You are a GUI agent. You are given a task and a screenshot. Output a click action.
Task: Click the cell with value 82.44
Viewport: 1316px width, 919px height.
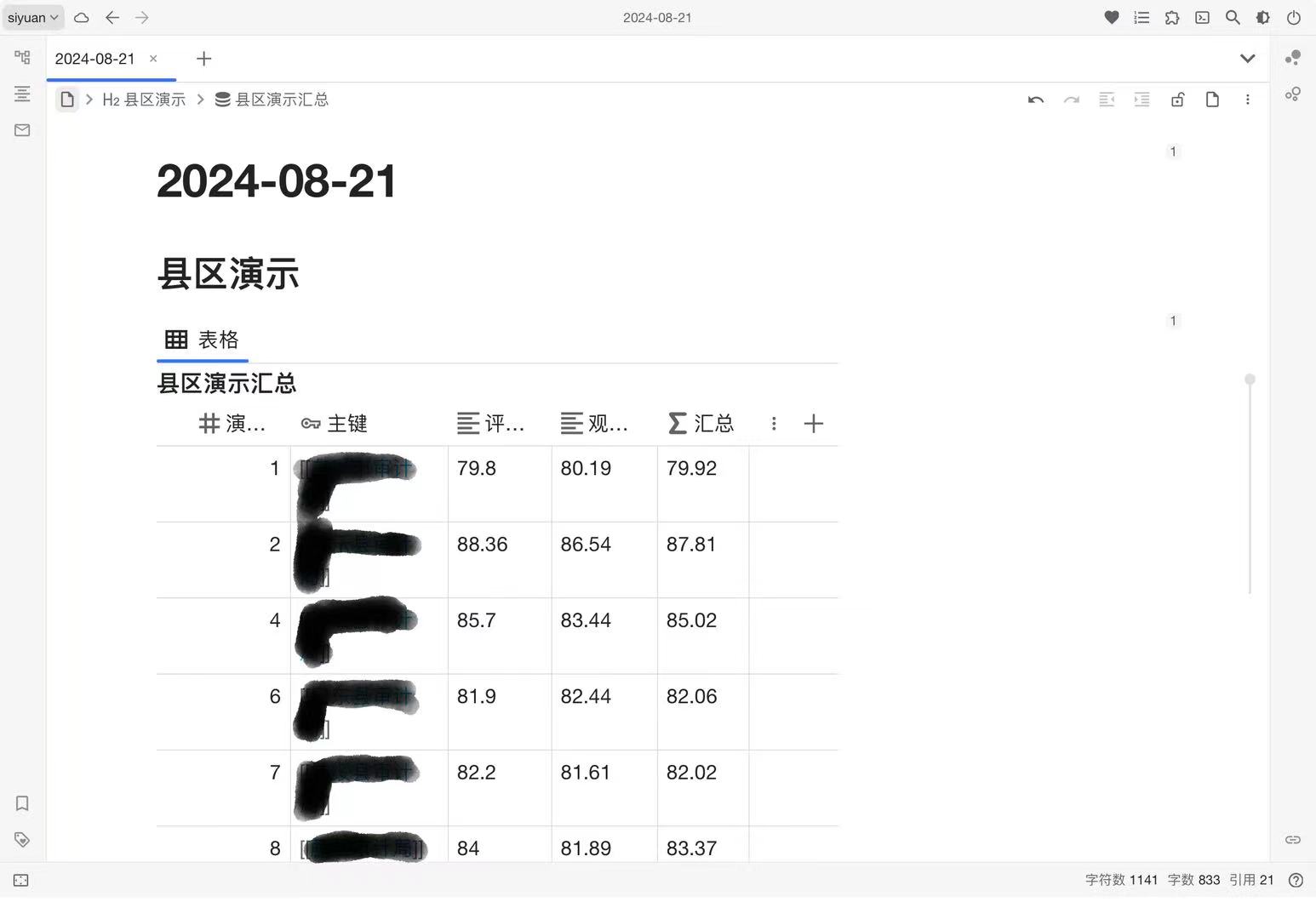[x=604, y=712]
